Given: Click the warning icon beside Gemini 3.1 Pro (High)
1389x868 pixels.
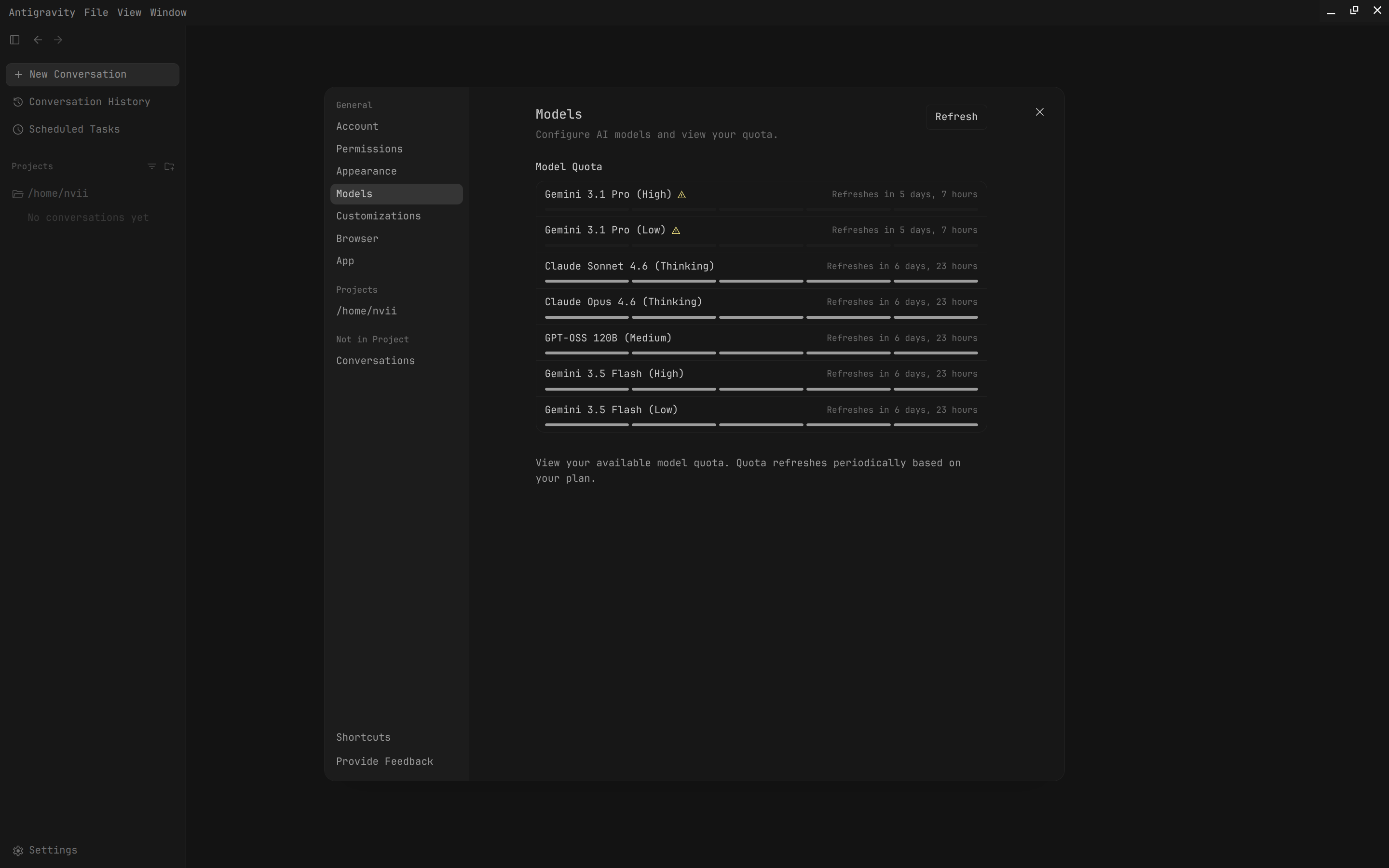Looking at the screenshot, I should (x=682, y=195).
